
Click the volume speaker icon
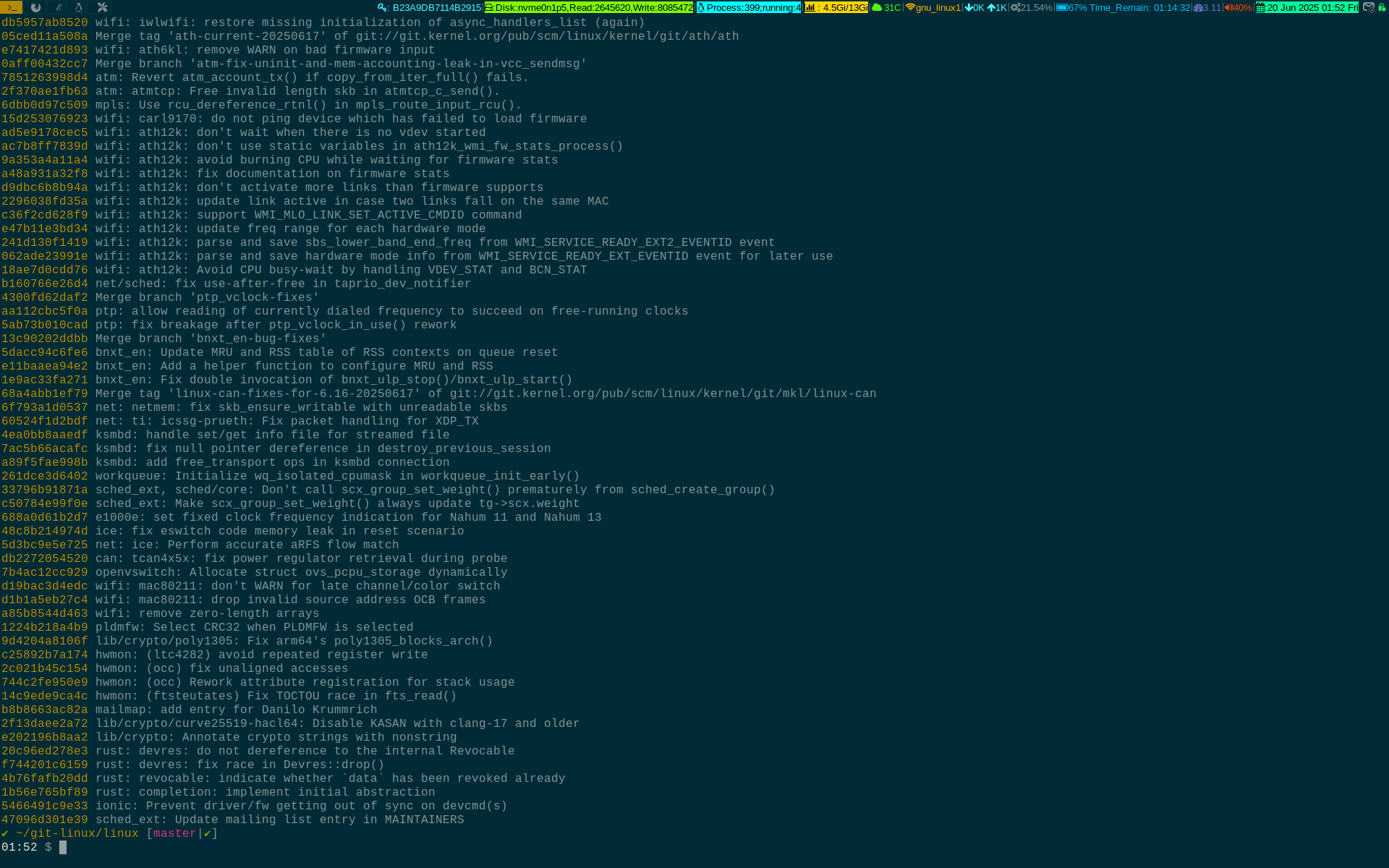point(1228,7)
